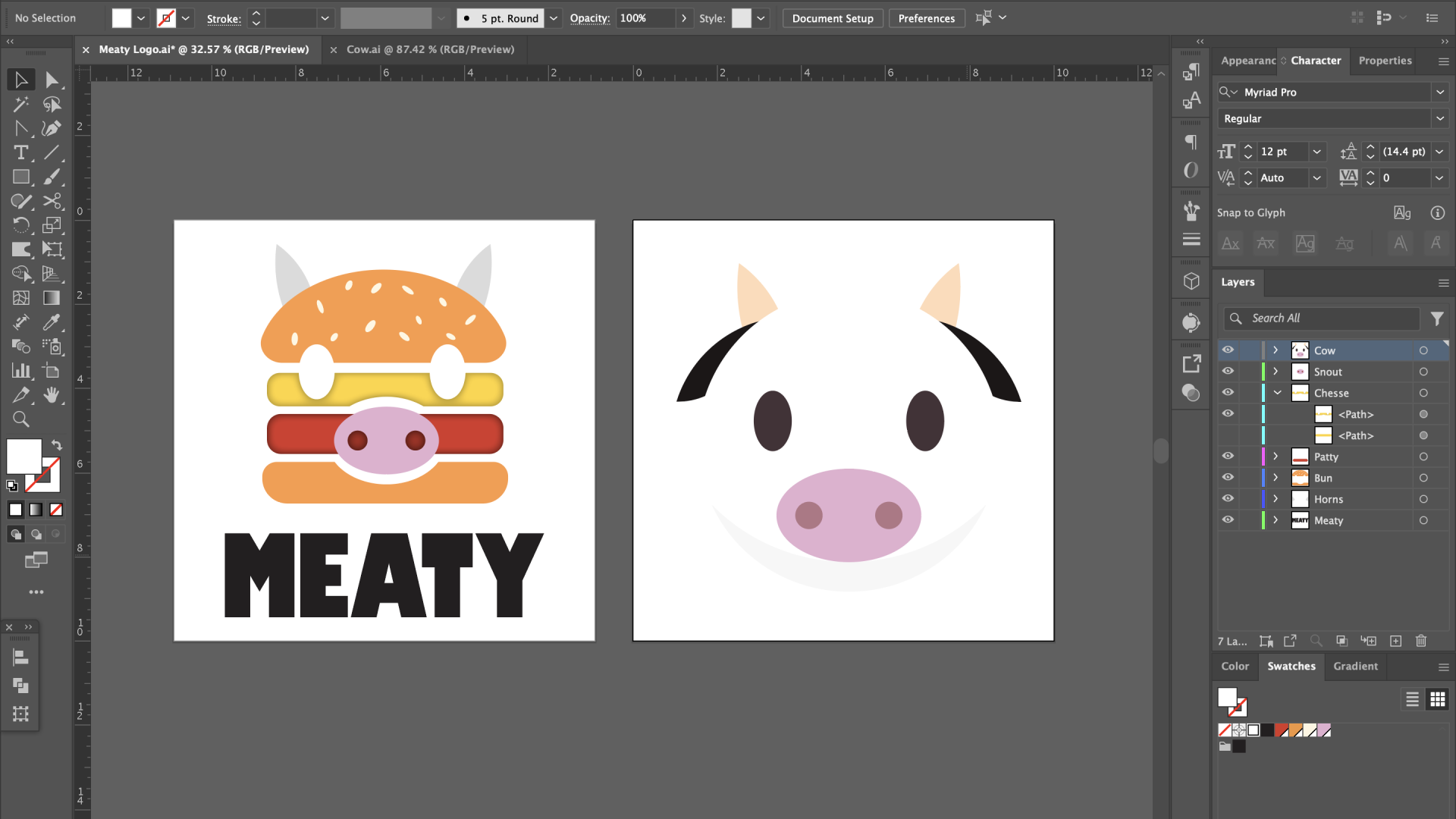
Task: Hide the first Path sublayer
Action: pos(1228,414)
